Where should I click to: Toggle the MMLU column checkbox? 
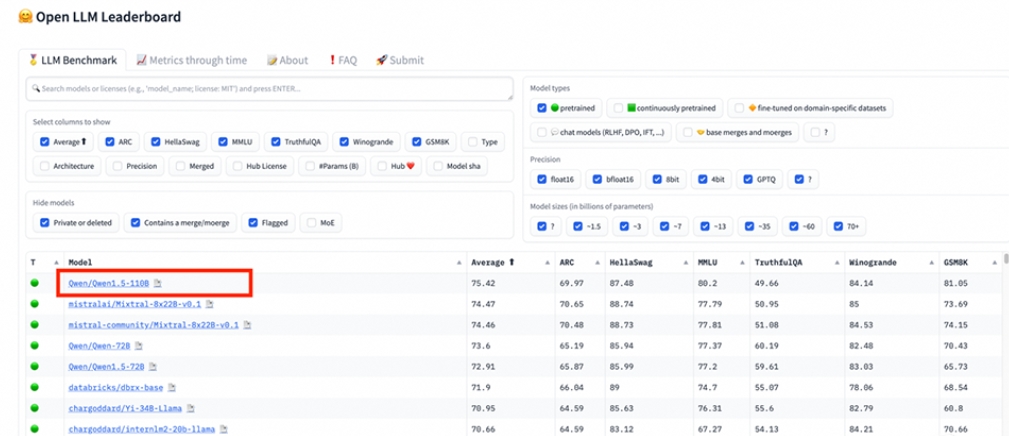(223, 142)
